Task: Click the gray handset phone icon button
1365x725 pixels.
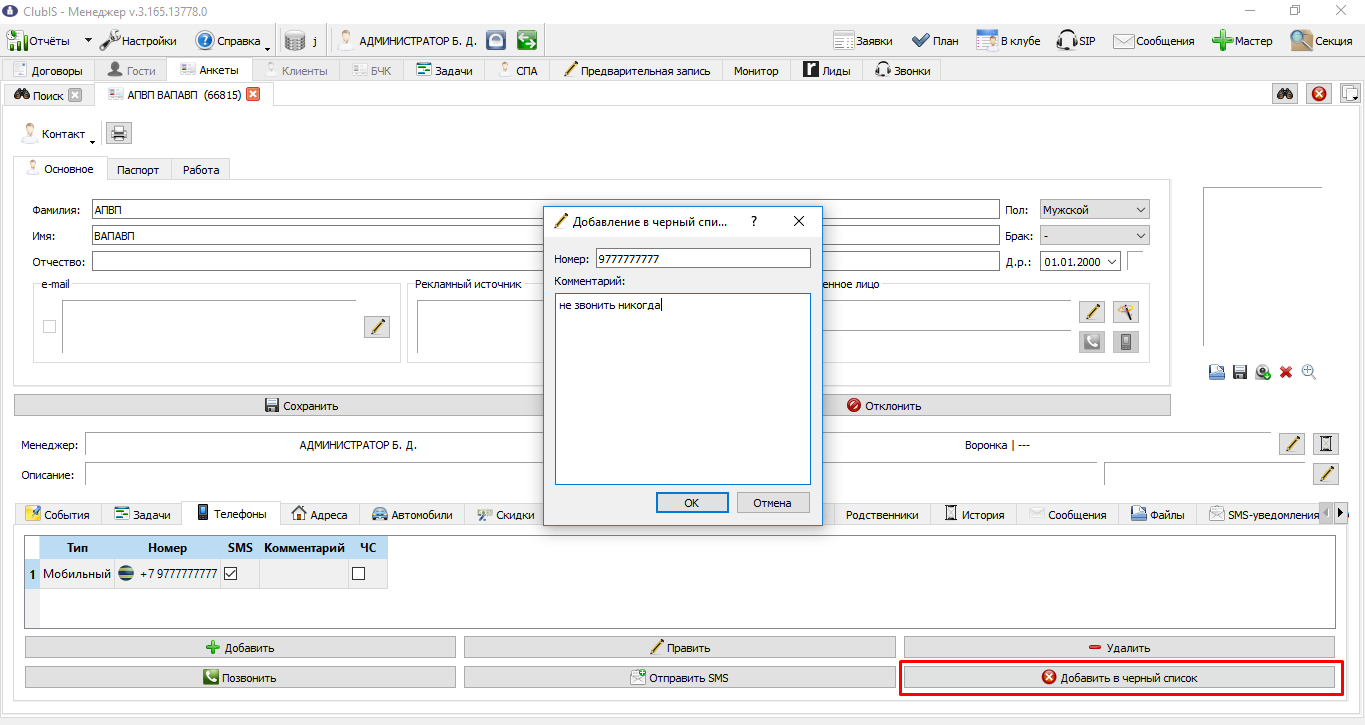Action: (x=1092, y=342)
